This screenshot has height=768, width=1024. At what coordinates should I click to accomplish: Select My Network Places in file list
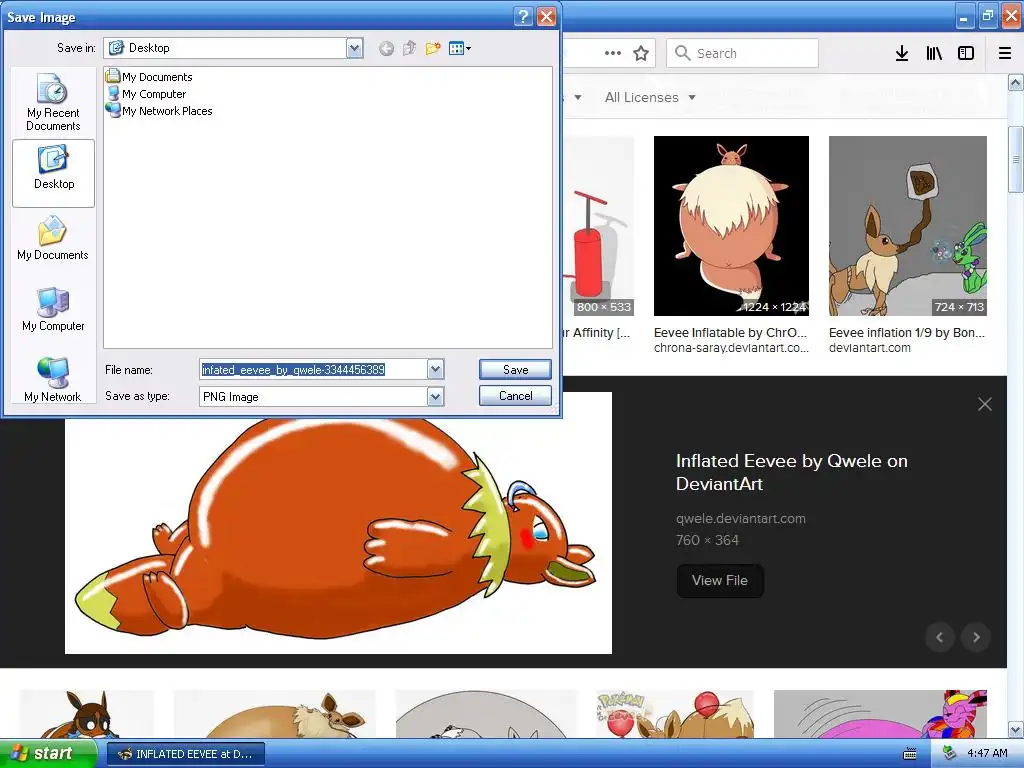click(x=160, y=110)
